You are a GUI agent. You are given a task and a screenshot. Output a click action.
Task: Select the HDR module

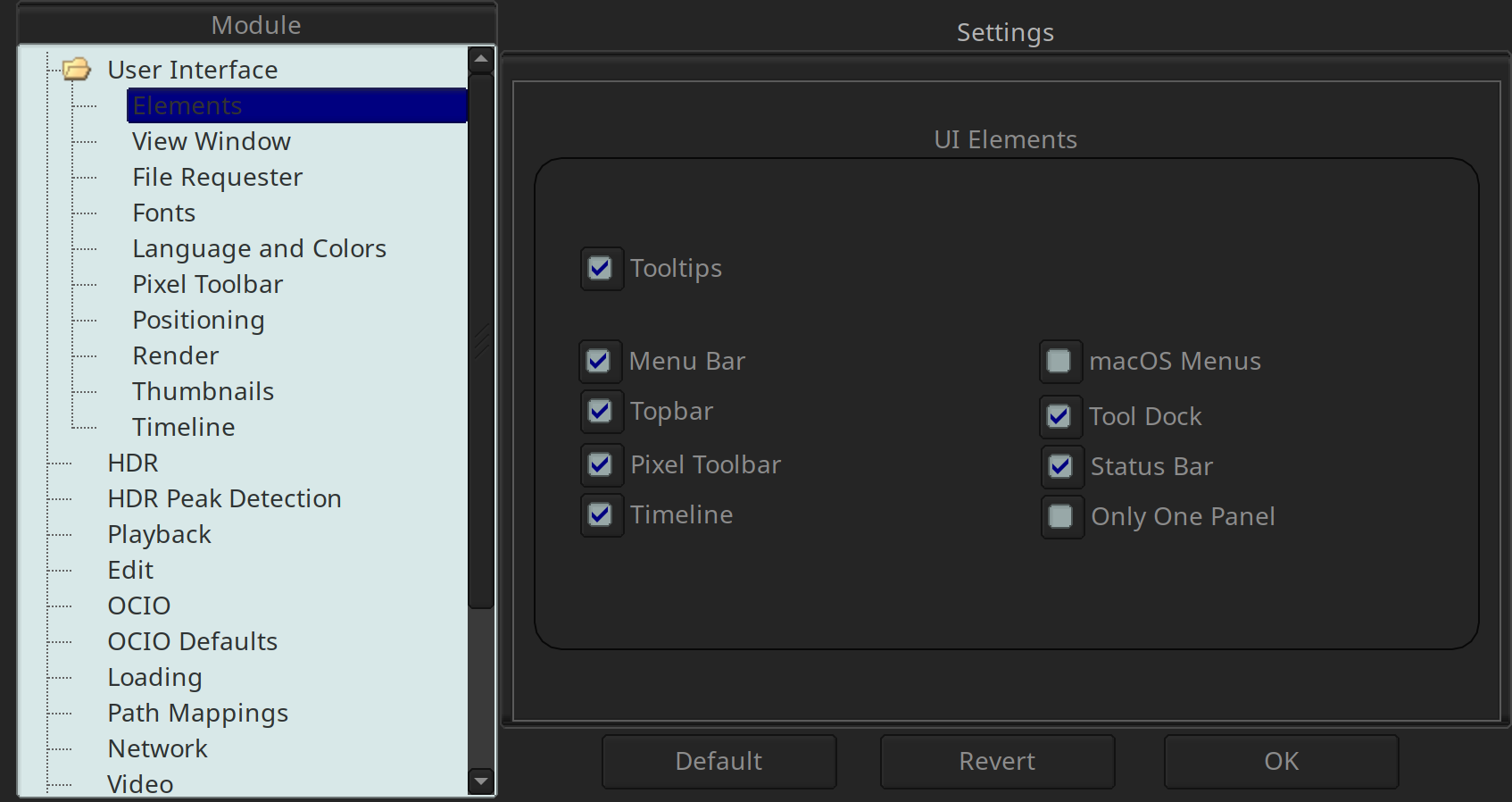(x=133, y=463)
